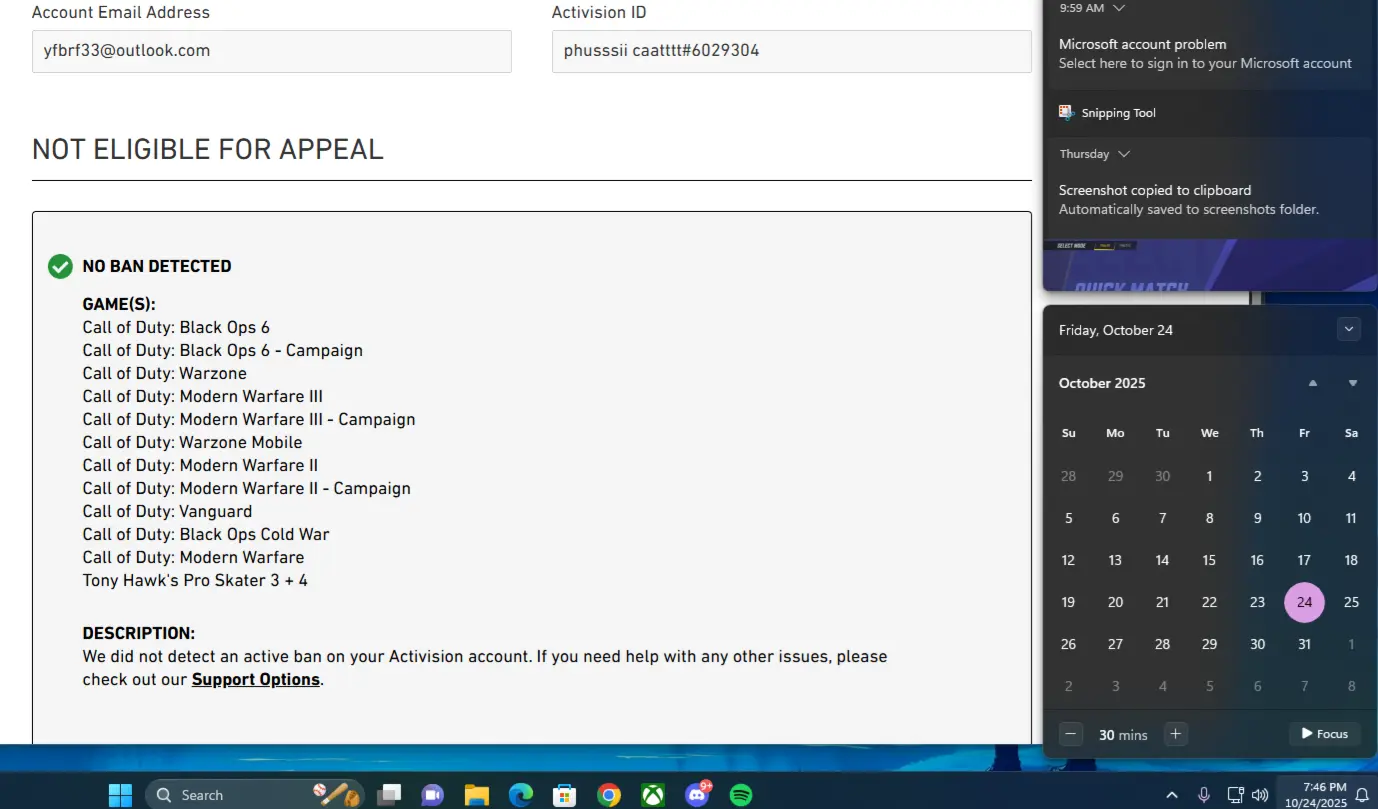Click the 'Tony Hawk's Pro Skater 3 + 4' entry
This screenshot has height=809, width=1378.
(195, 580)
